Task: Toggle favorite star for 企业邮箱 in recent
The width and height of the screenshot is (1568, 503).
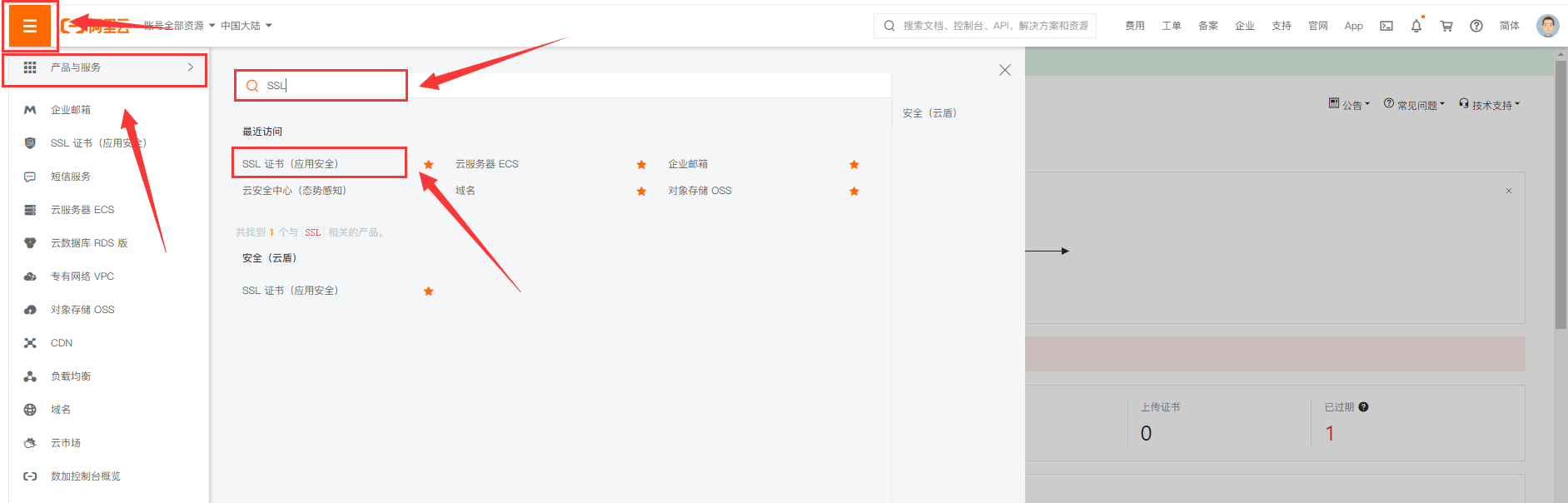Action: pyautogui.click(x=854, y=164)
